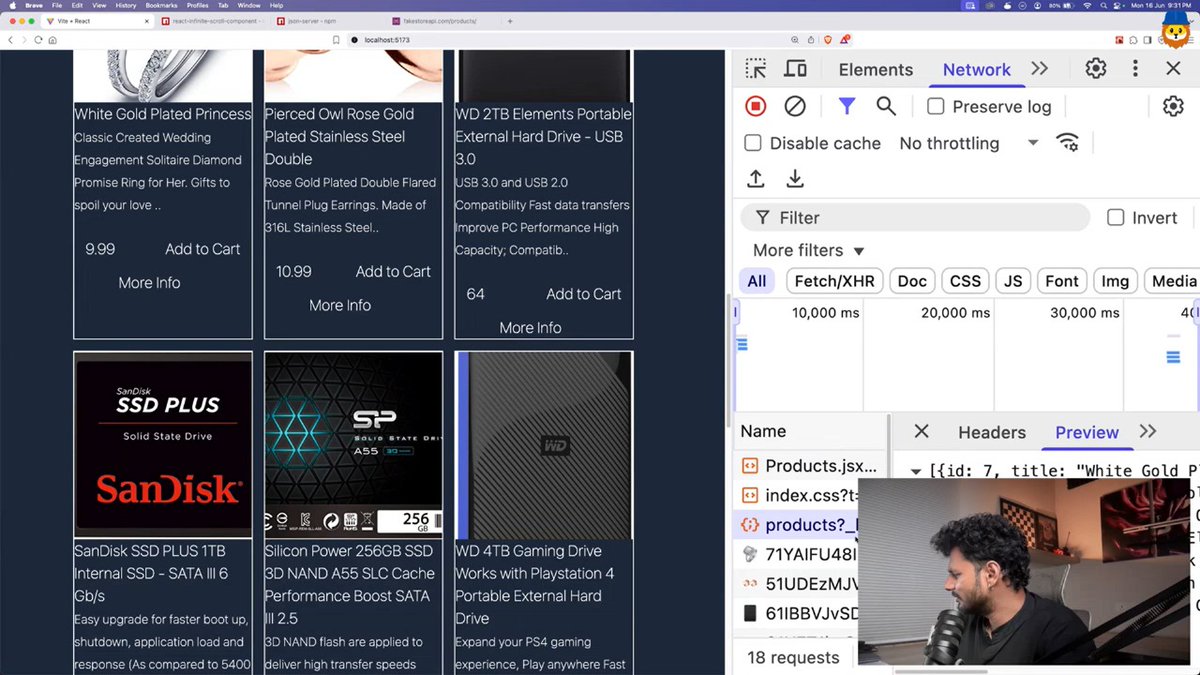This screenshot has width=1200, height=675.
Task: Add White Gold Plated Princess to cart
Action: point(203,249)
